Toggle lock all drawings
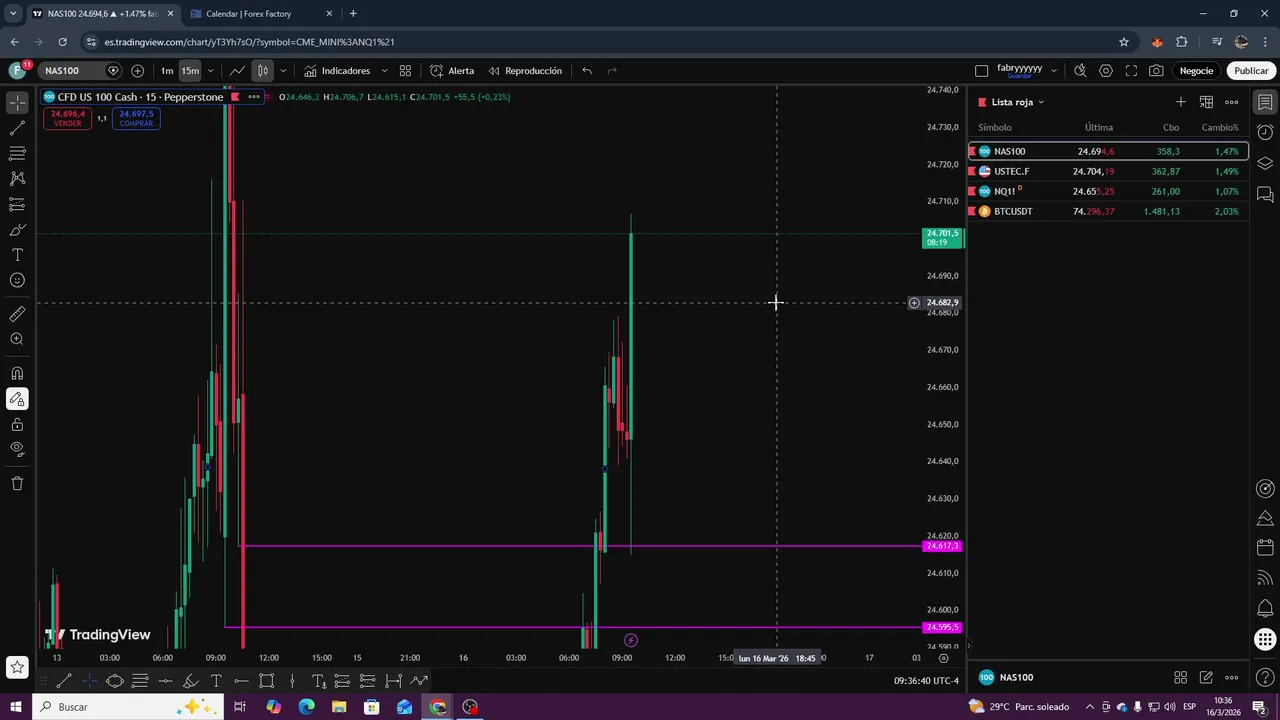 click(17, 424)
